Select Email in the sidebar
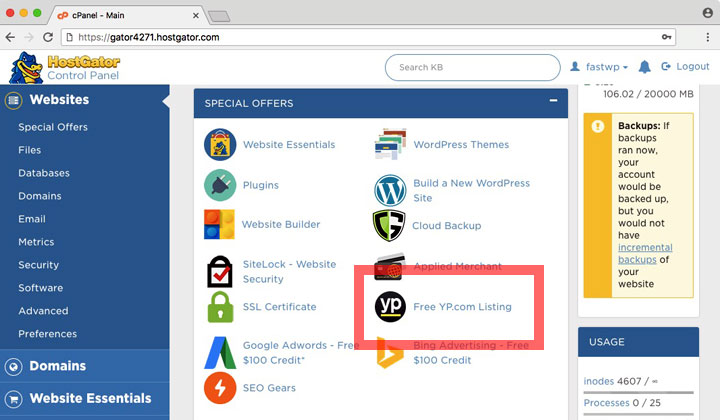The image size is (720, 420). [x=32, y=219]
